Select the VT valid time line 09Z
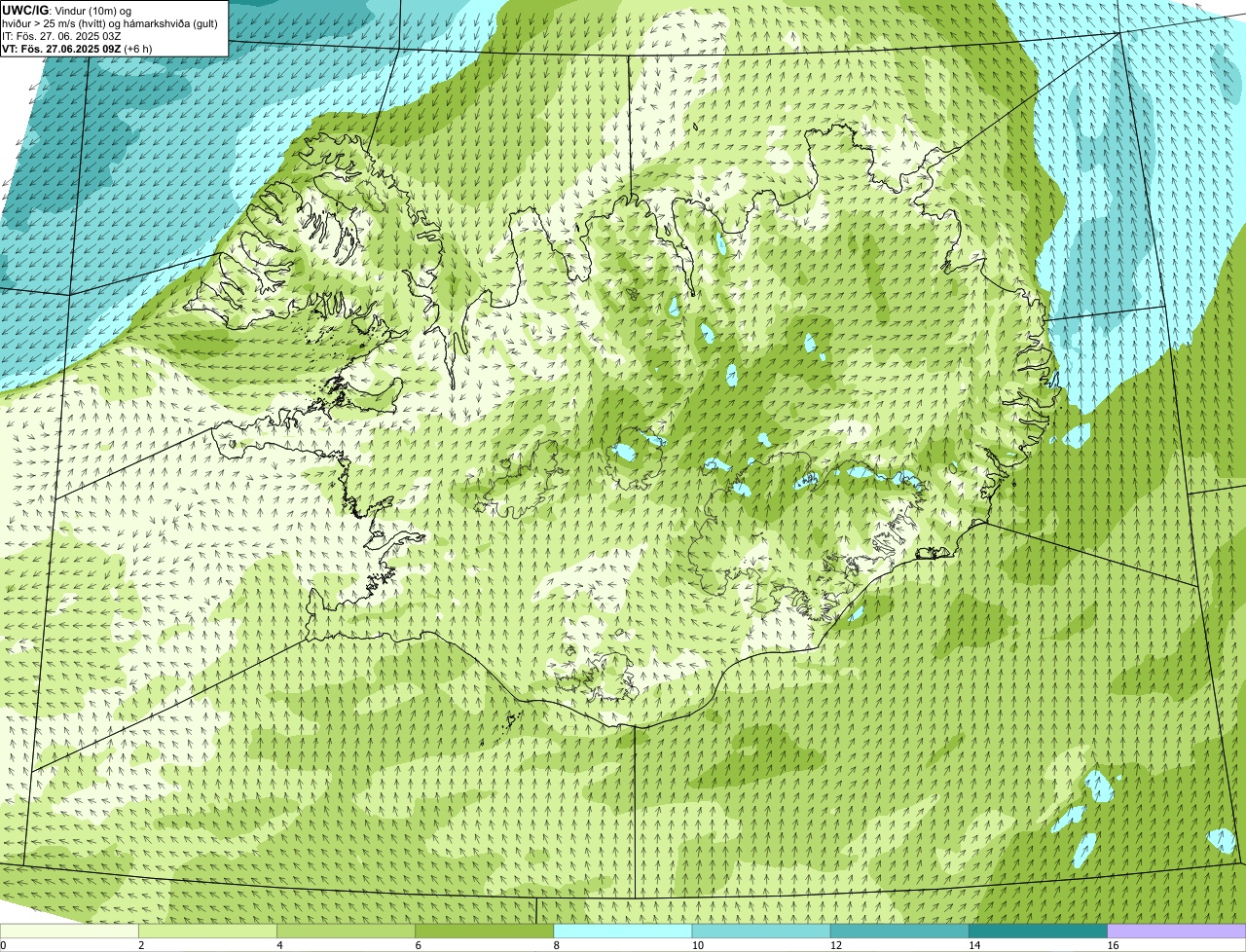The height and width of the screenshot is (952, 1246). click(77, 49)
